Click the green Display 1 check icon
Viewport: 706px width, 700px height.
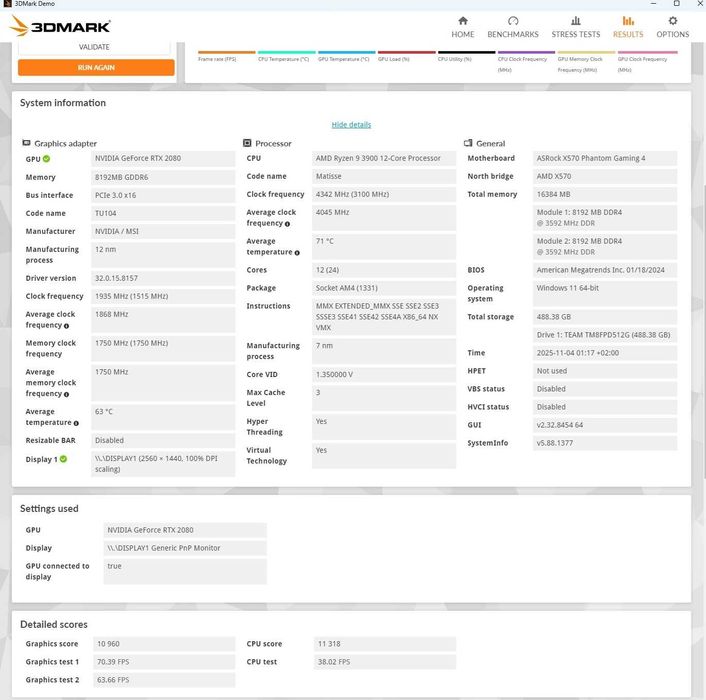(63, 459)
